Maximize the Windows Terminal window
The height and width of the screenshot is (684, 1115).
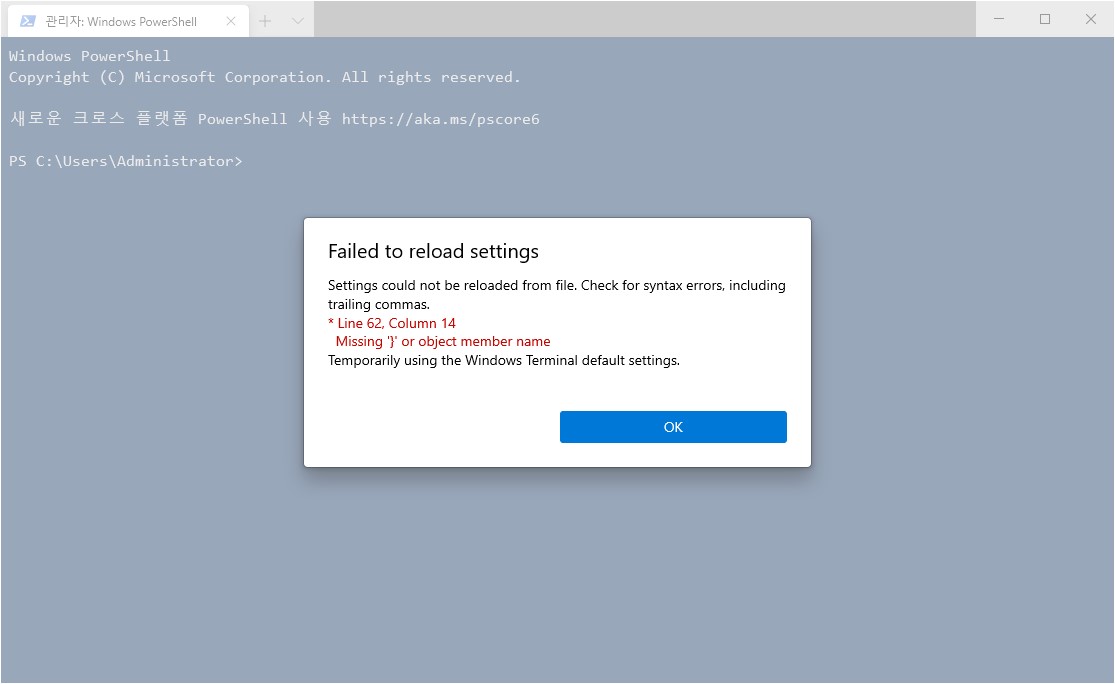coord(1045,19)
